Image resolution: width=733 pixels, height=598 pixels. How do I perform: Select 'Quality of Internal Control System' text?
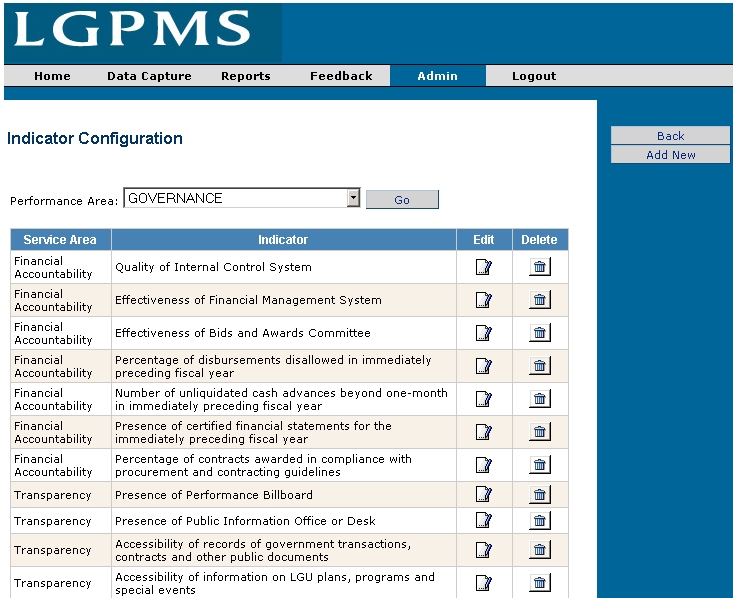point(213,267)
